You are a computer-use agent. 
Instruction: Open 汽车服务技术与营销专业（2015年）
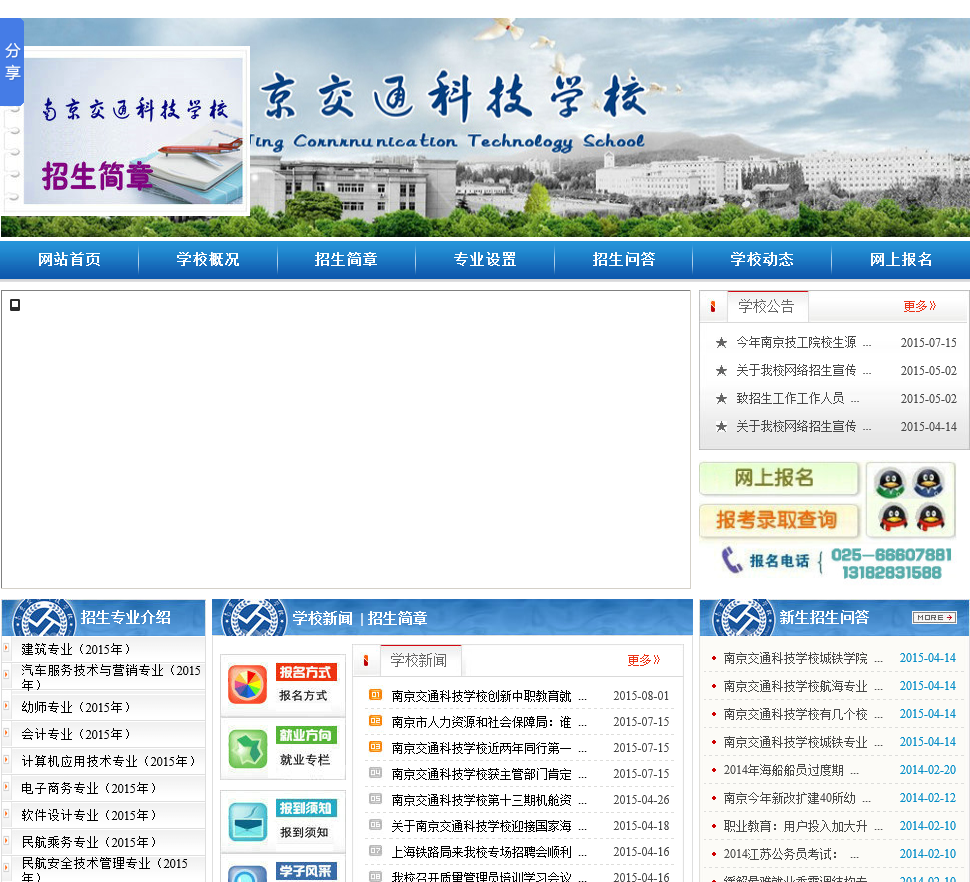click(x=111, y=677)
